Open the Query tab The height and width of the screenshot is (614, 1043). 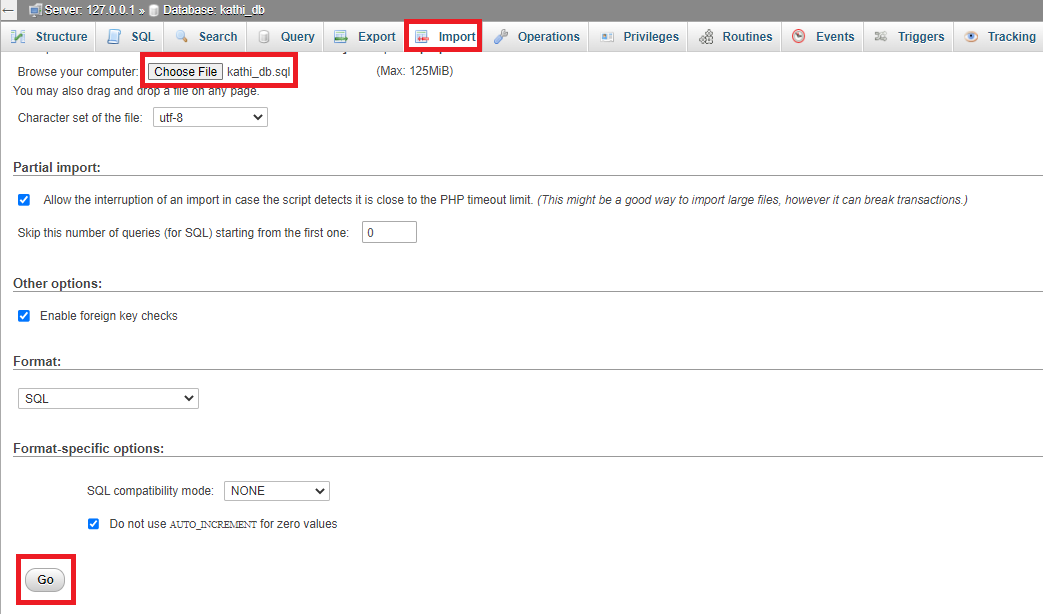[x=286, y=37]
